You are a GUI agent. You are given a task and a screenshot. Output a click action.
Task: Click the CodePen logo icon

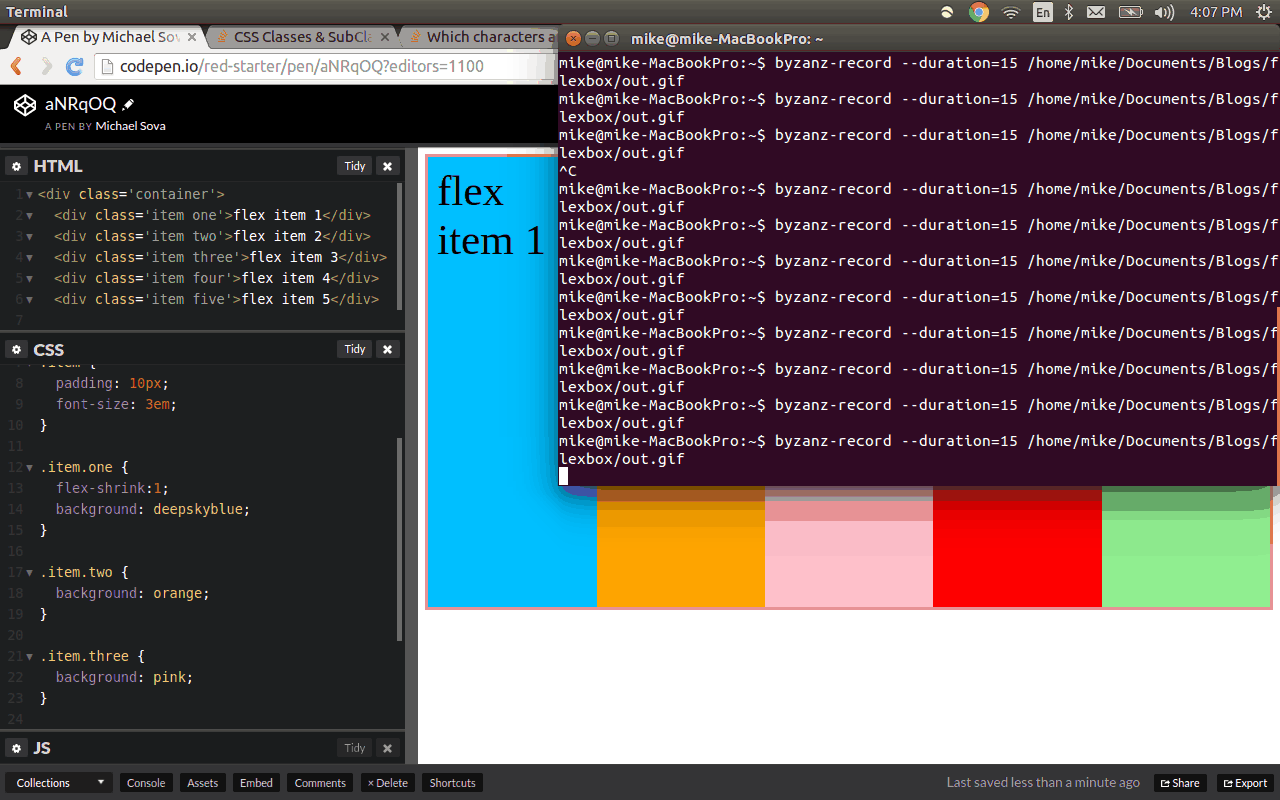click(25, 104)
